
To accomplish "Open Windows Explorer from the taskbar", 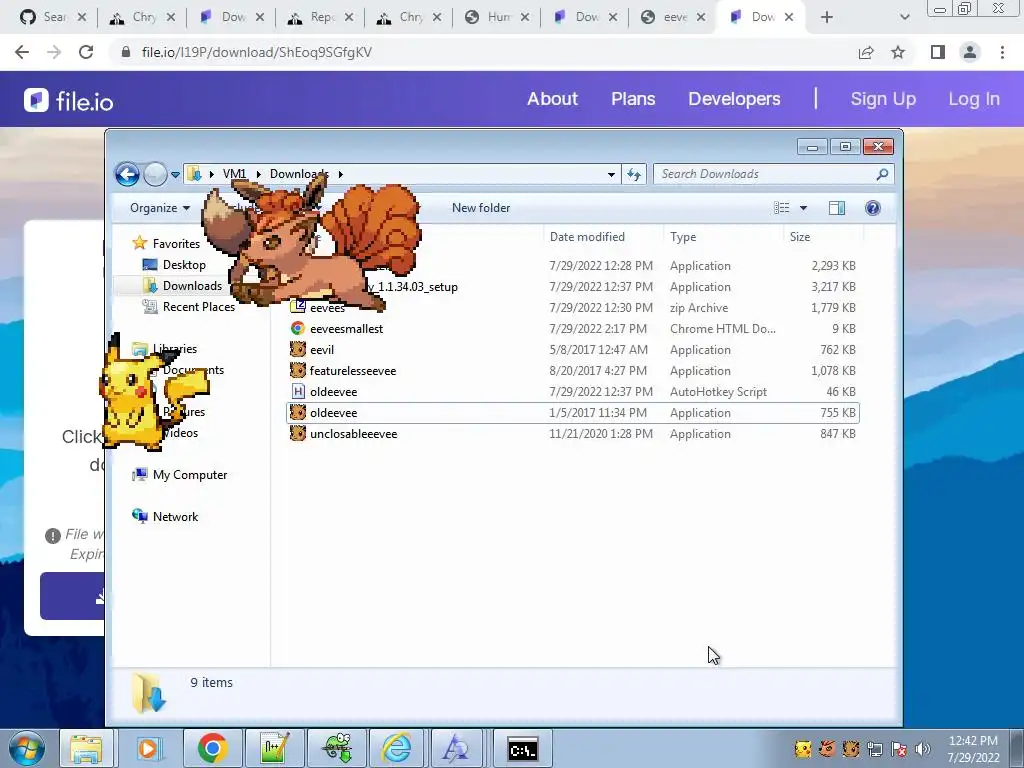I will tap(86, 749).
